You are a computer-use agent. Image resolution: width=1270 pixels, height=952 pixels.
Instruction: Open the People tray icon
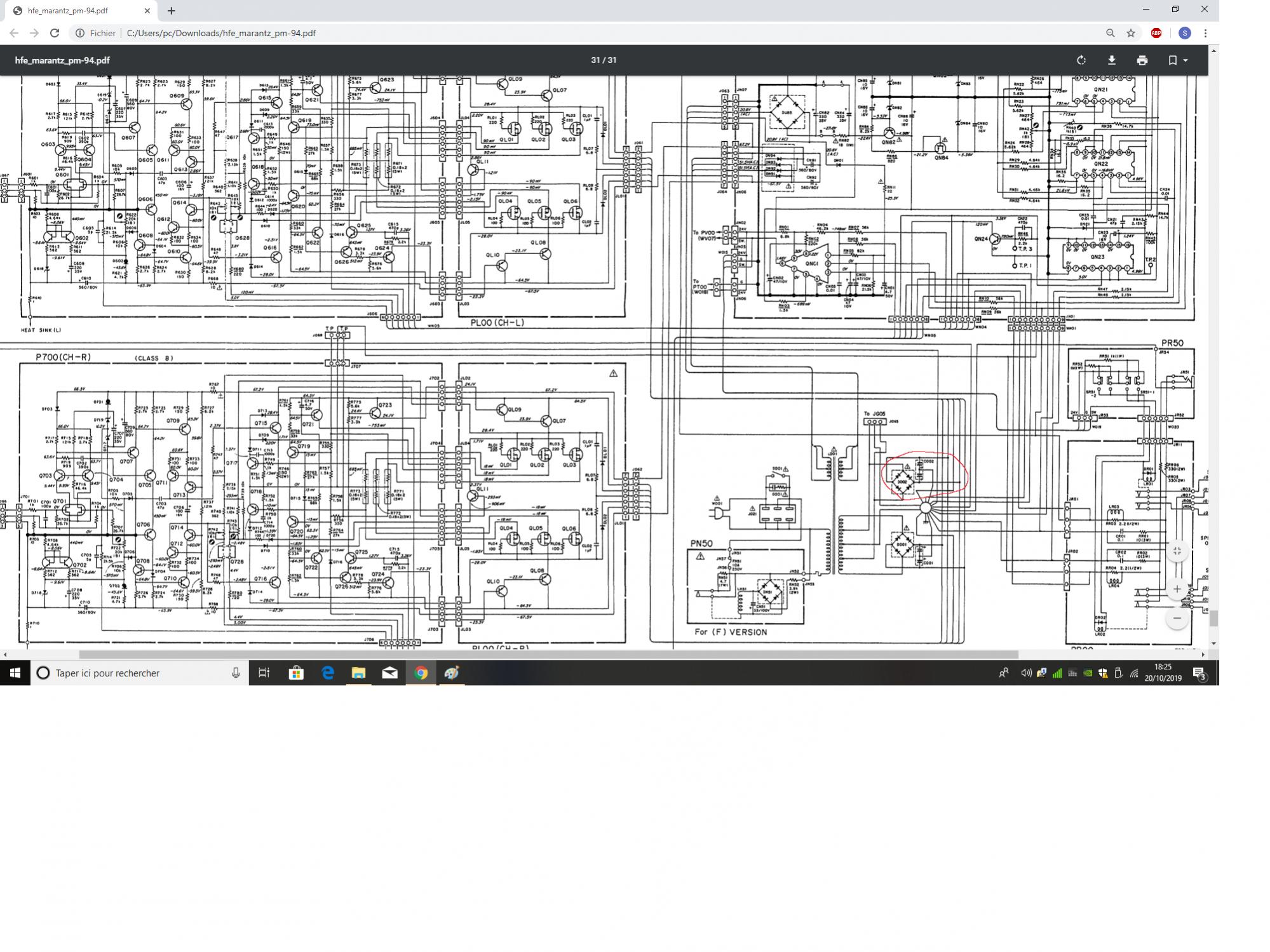pyautogui.click(x=1004, y=673)
